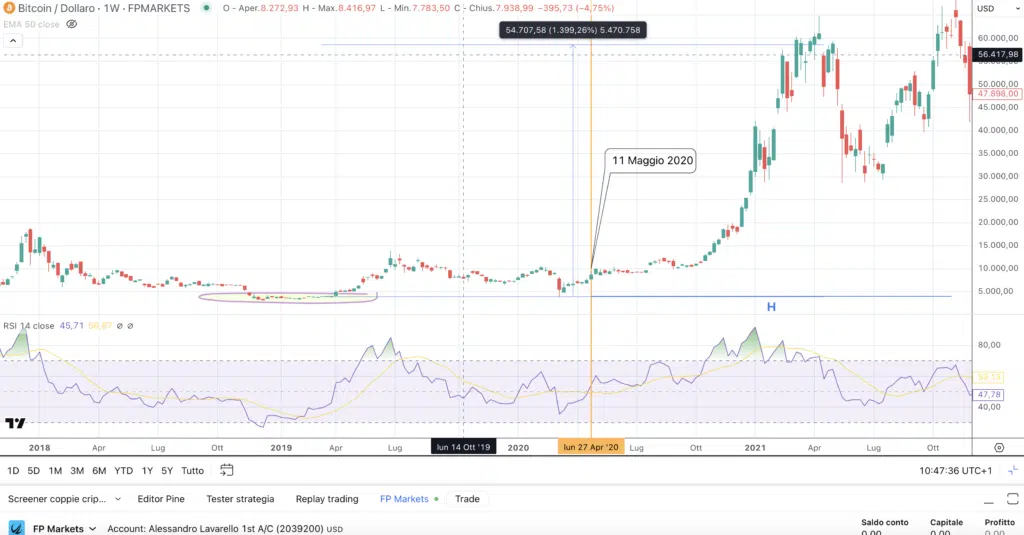Click the 60.000,00 price axis label
The width and height of the screenshot is (1024, 535).
click(998, 38)
